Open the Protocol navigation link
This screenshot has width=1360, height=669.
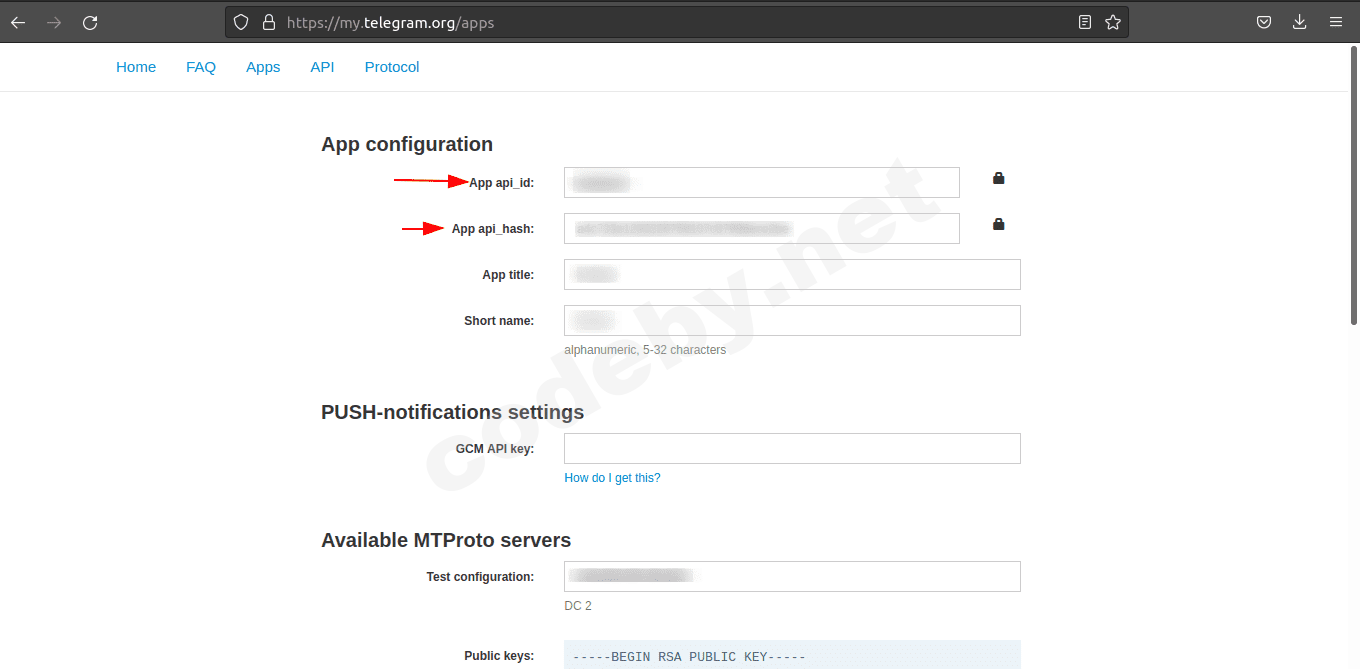(x=392, y=67)
